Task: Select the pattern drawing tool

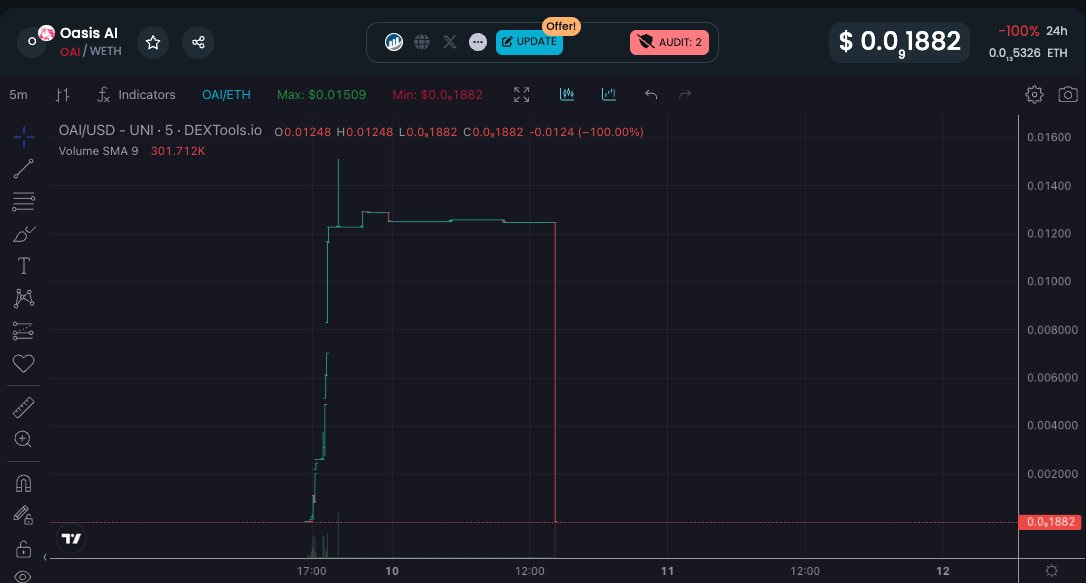Action: pos(24,298)
